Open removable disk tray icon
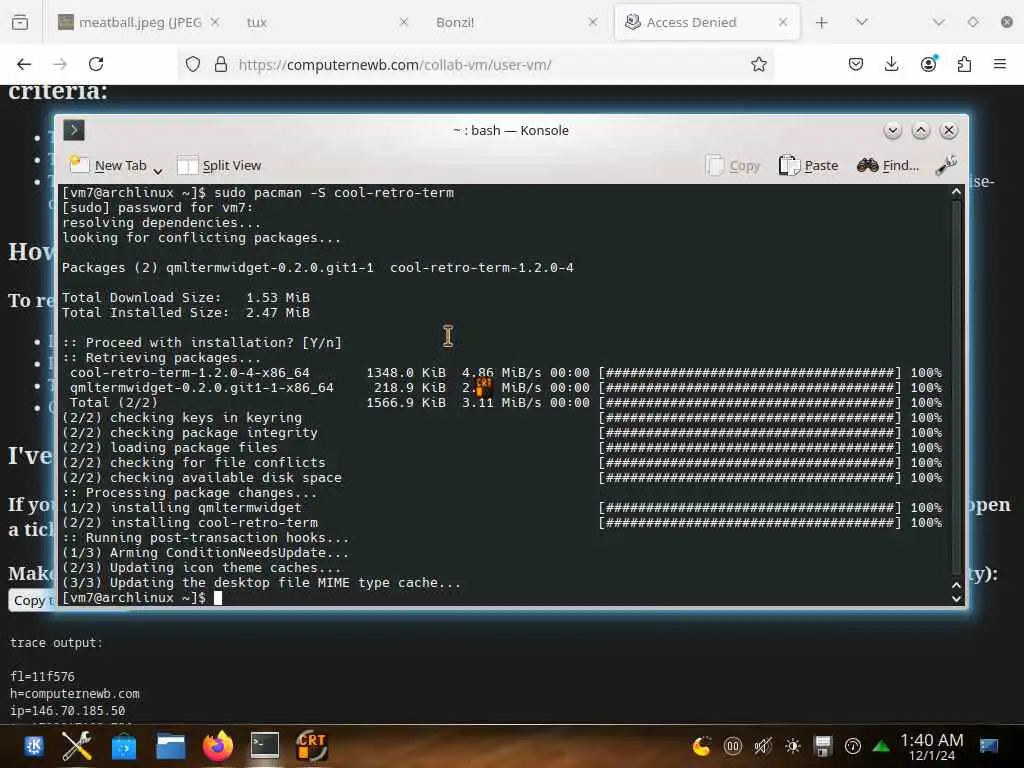The height and width of the screenshot is (768, 1024). tap(823, 745)
